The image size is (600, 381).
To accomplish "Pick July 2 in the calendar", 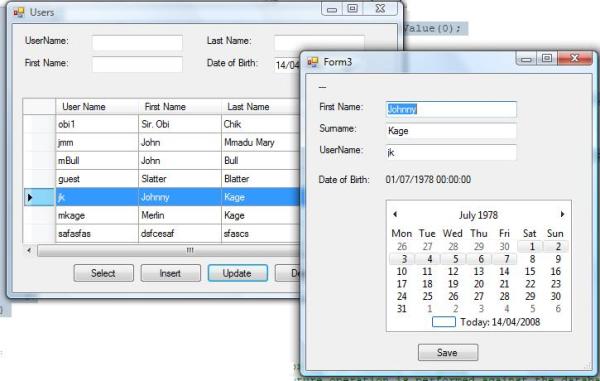I will pos(556,246).
